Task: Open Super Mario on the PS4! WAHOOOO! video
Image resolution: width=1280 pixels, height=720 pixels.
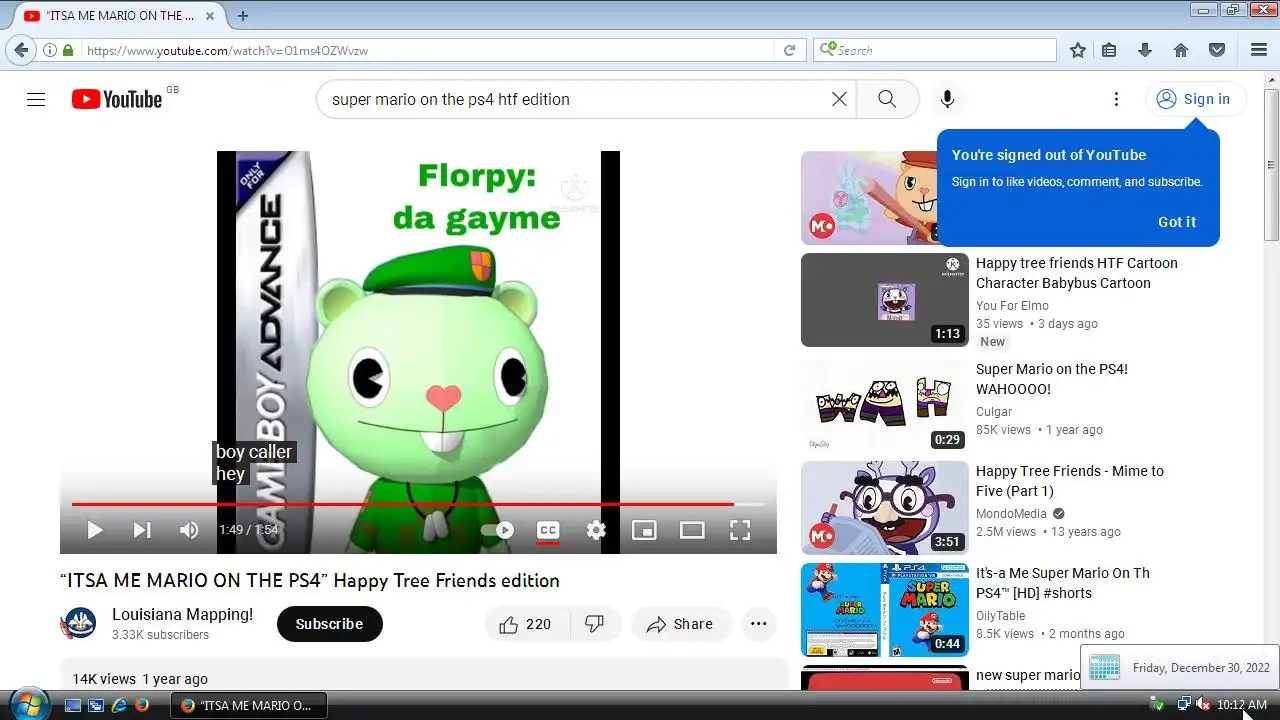Action: (1052, 379)
